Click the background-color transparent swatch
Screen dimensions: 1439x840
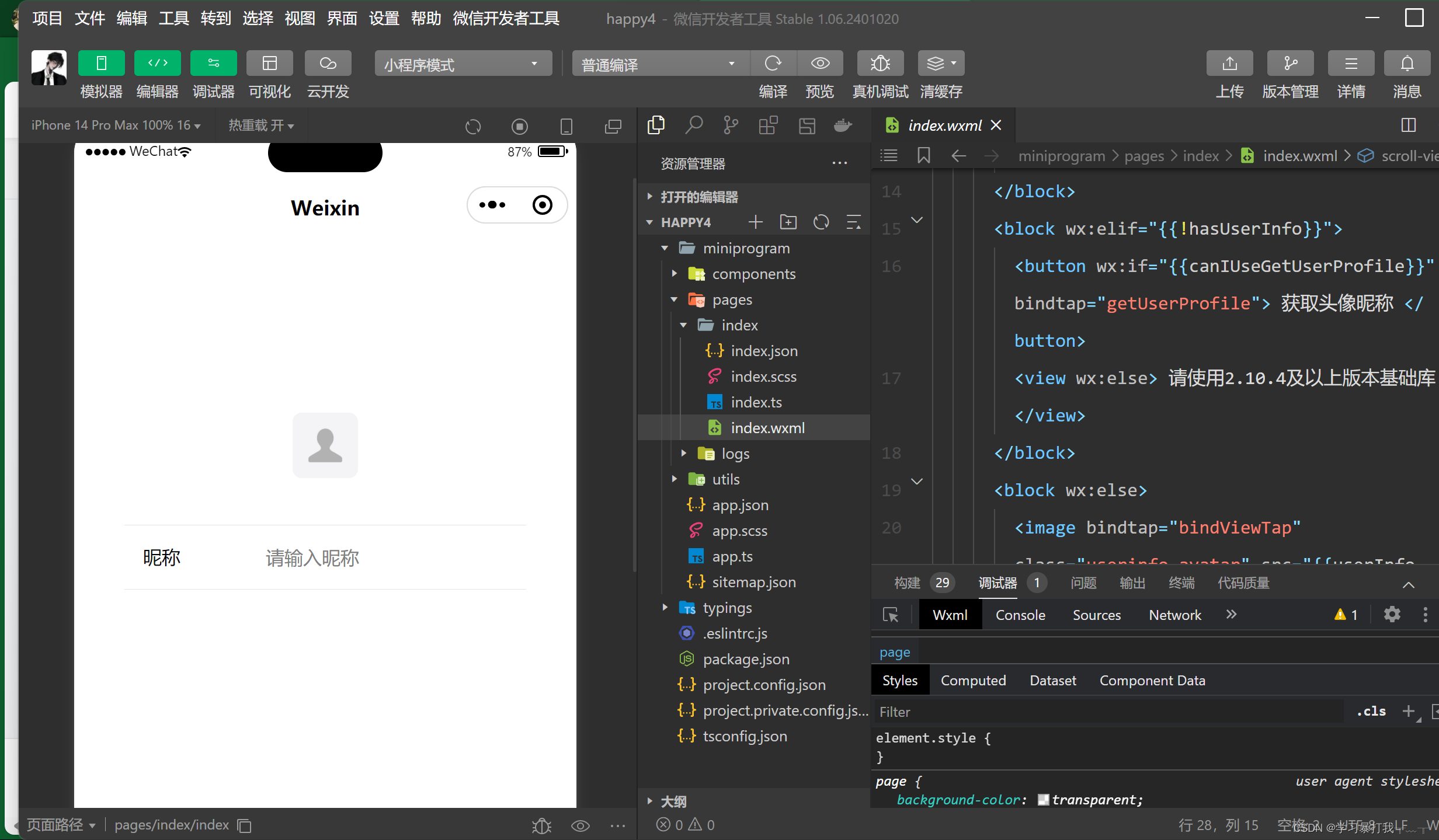click(1043, 800)
